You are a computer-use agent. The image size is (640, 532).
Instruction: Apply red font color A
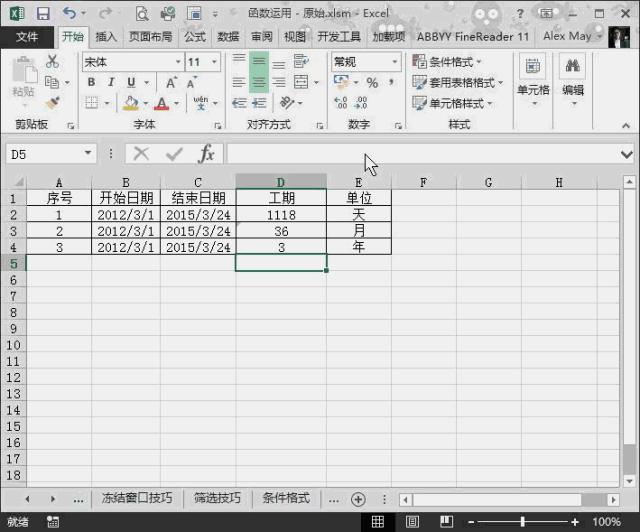162,103
